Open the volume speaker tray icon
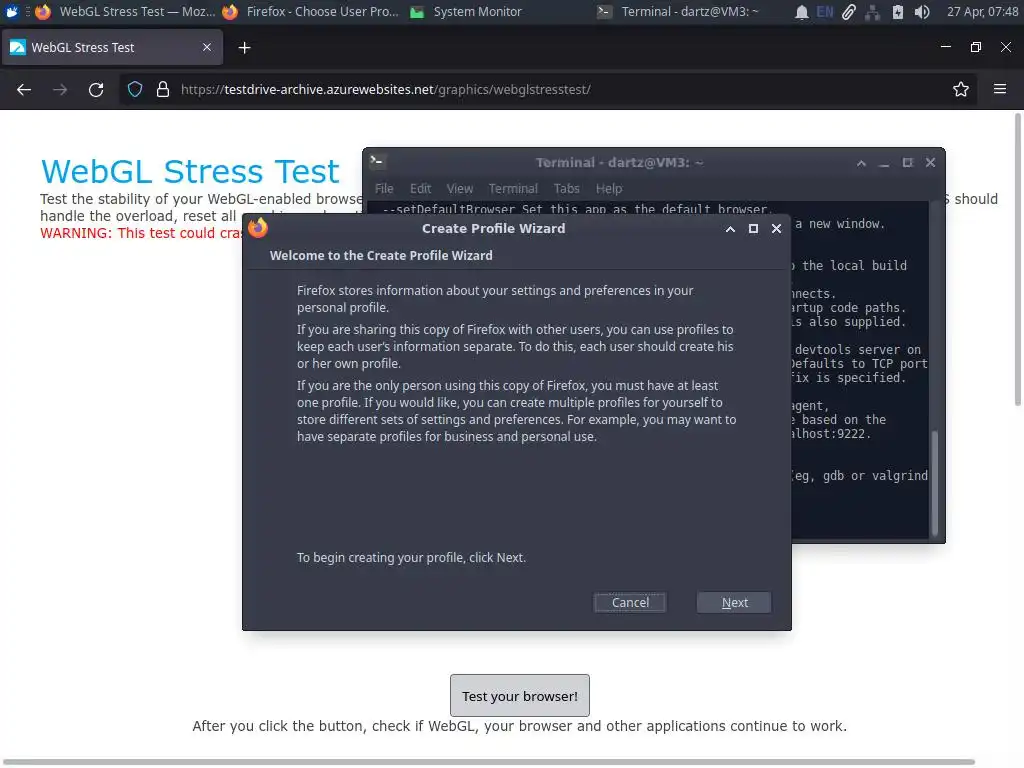1024x768 pixels. 922,12
